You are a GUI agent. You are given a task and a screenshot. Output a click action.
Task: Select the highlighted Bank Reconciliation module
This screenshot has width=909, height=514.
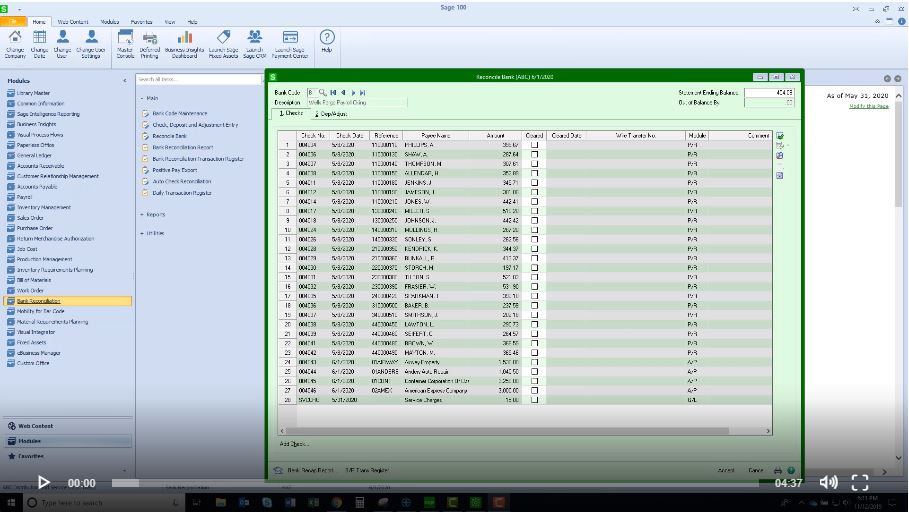click(x=67, y=301)
